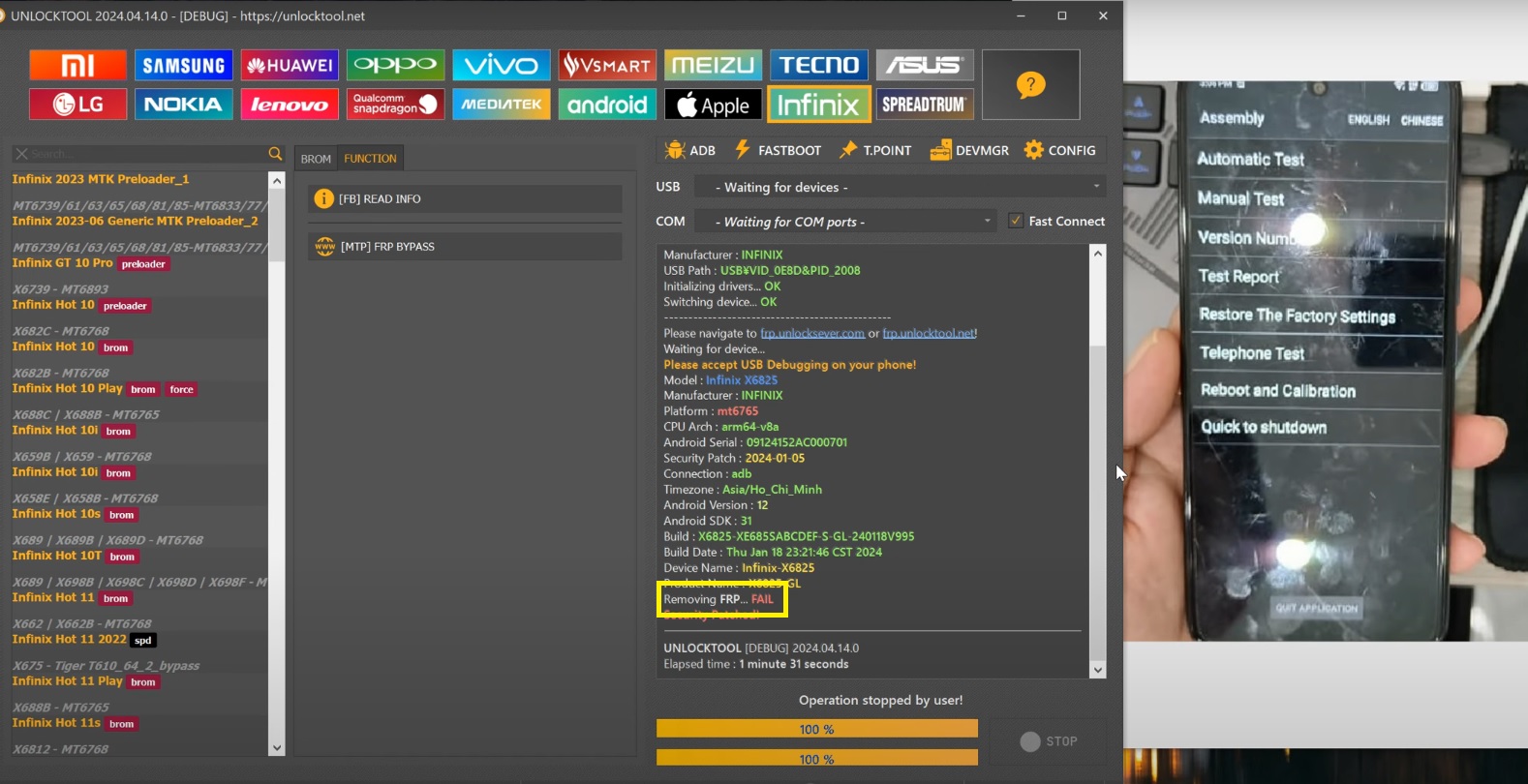Select the OPPO brand icon
The height and width of the screenshot is (784, 1528).
tap(395, 65)
